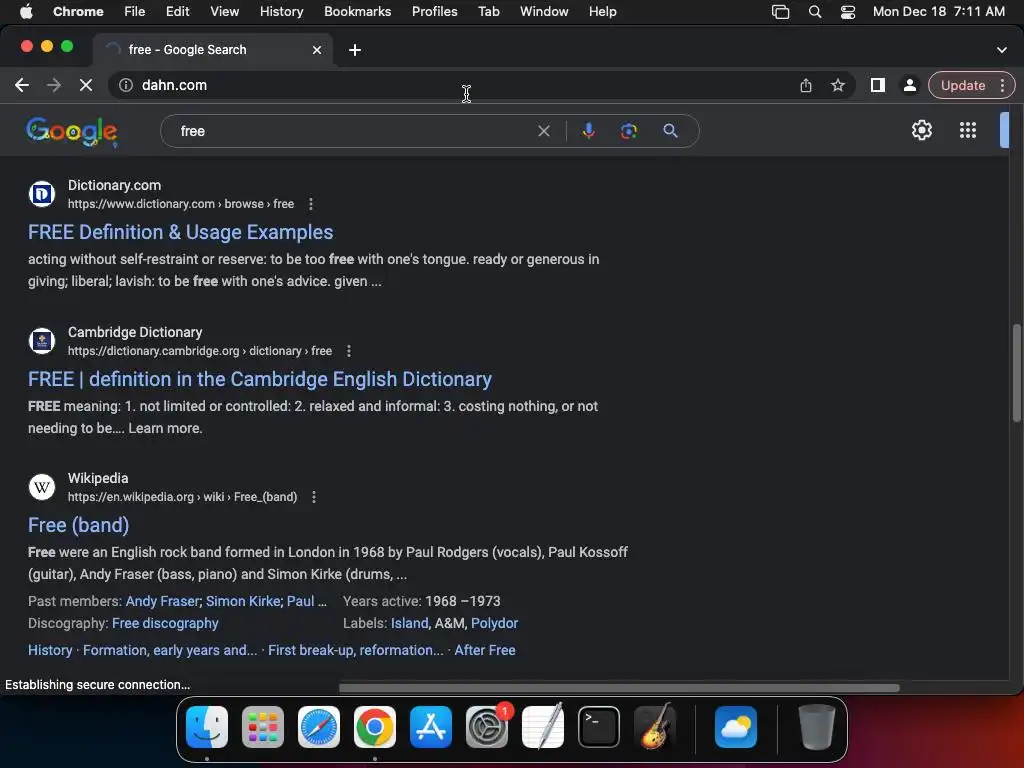1024x768 pixels.
Task: View site information icon for dahn.com
Action: (126, 85)
